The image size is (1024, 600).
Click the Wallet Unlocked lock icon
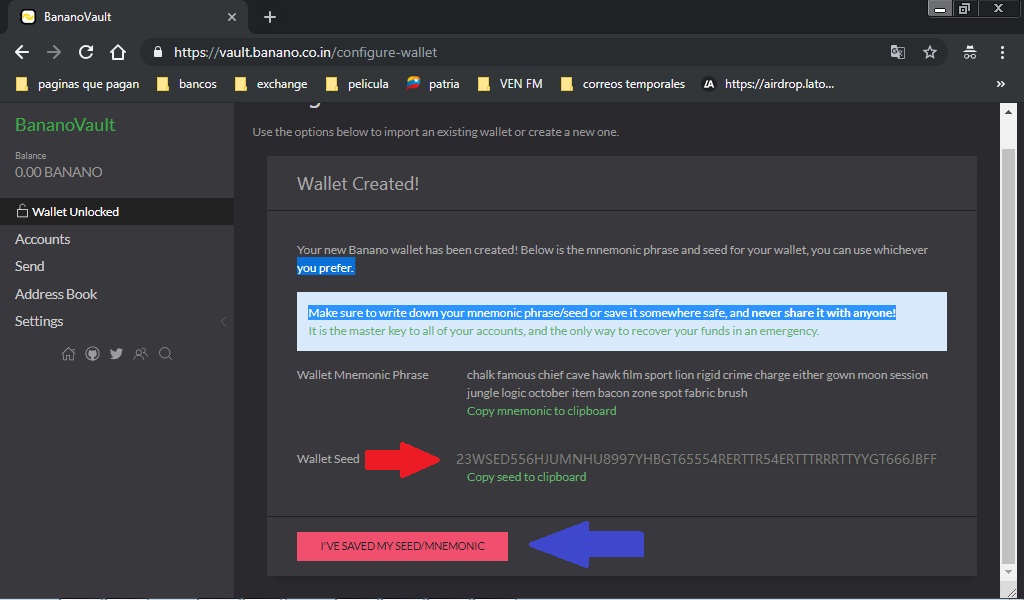tap(22, 210)
